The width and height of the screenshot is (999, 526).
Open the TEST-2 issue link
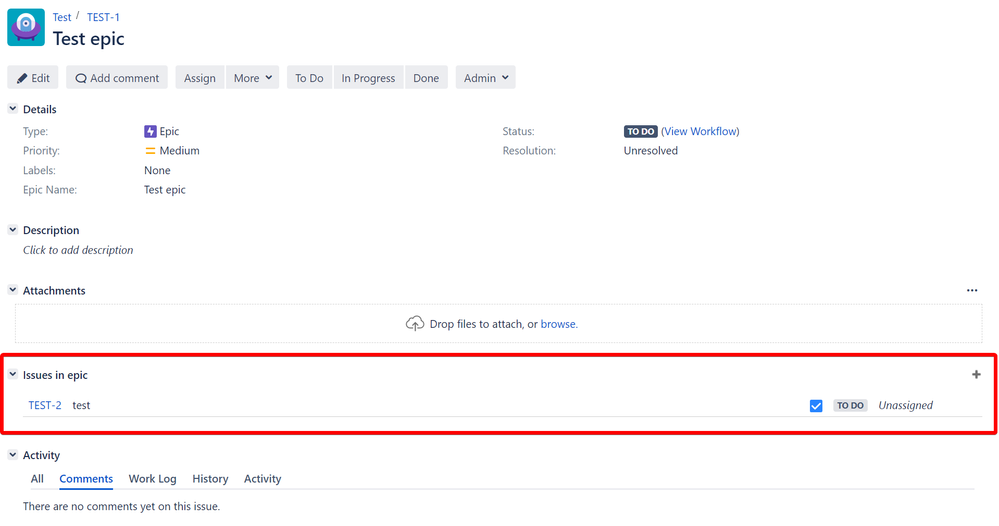45,405
